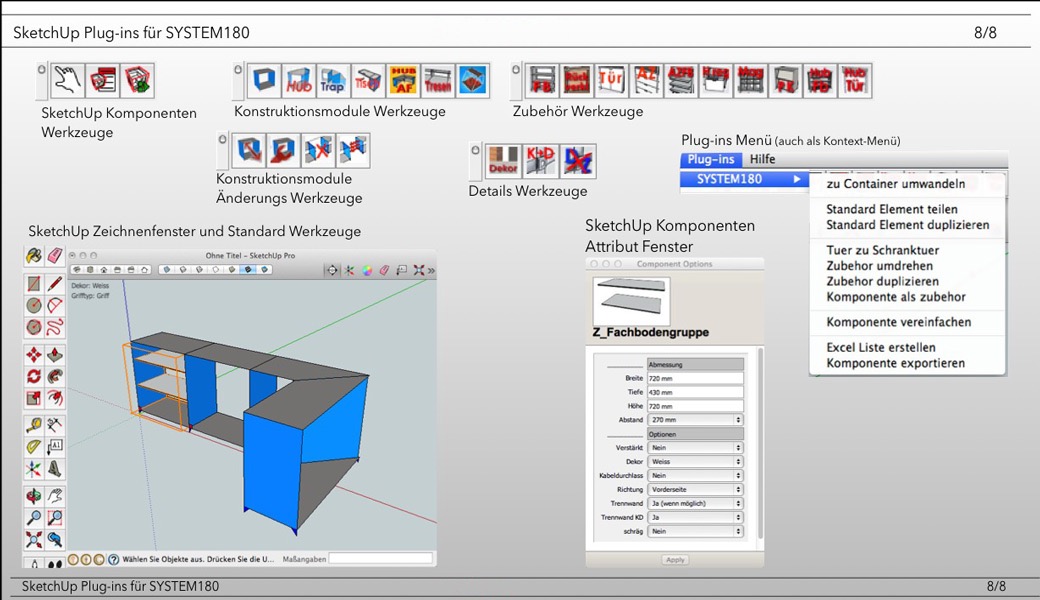Viewport: 1040px width, 600px height.
Task: Click the AZFB accessory tool icon
Action: 681,81
